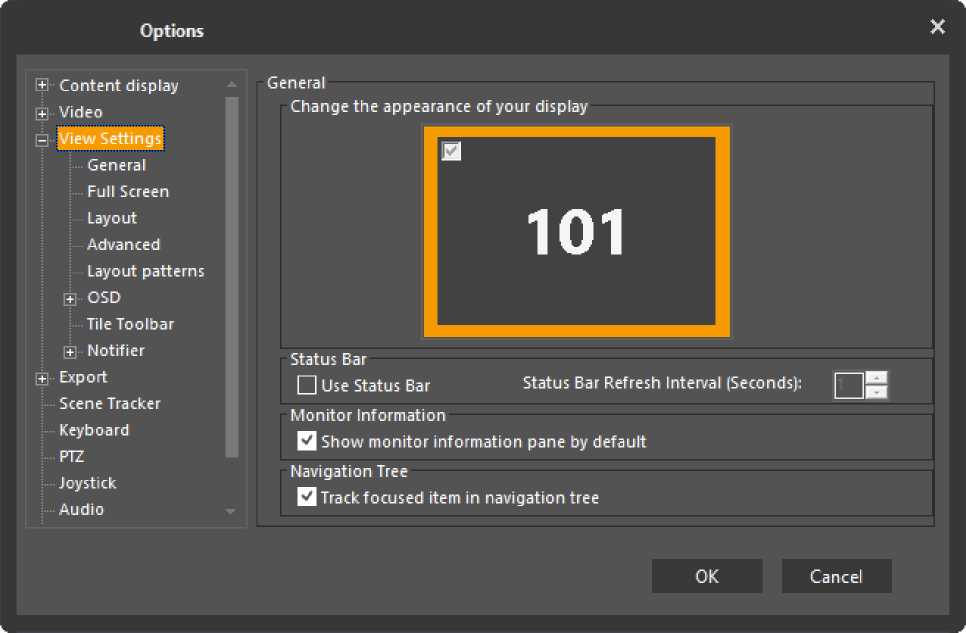This screenshot has height=633, width=966.
Task: Open the Tile Toolbar settings
Action: [130, 324]
